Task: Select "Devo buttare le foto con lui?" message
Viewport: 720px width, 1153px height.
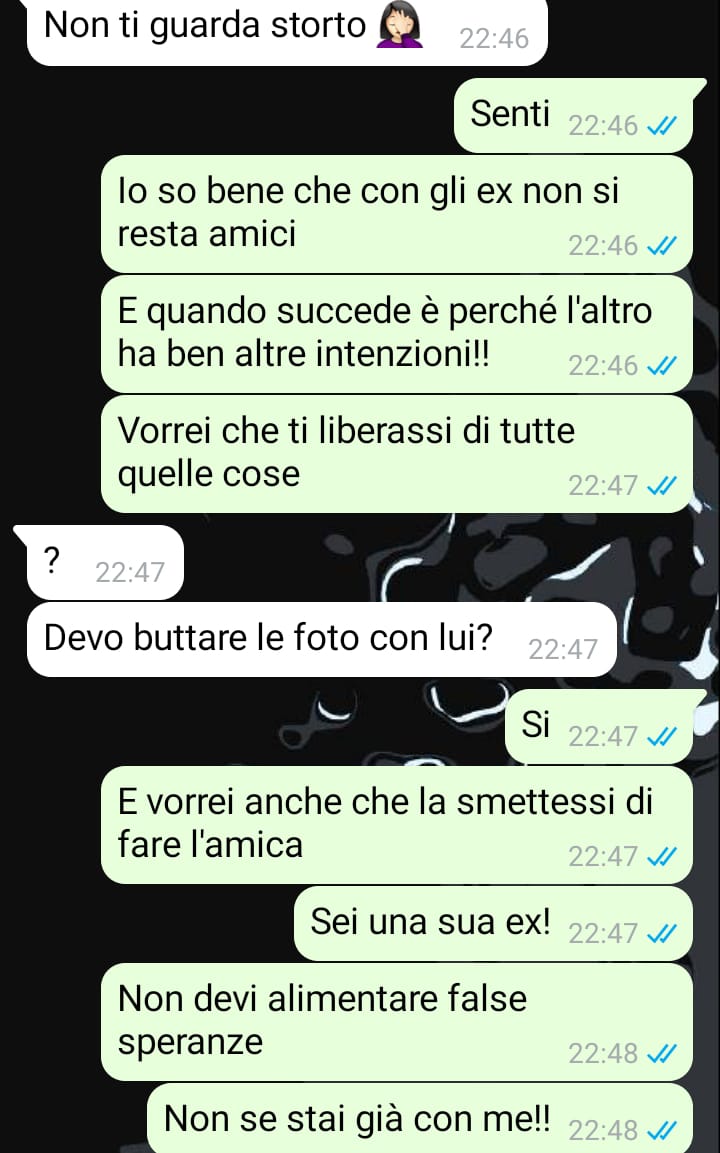Action: (321, 640)
